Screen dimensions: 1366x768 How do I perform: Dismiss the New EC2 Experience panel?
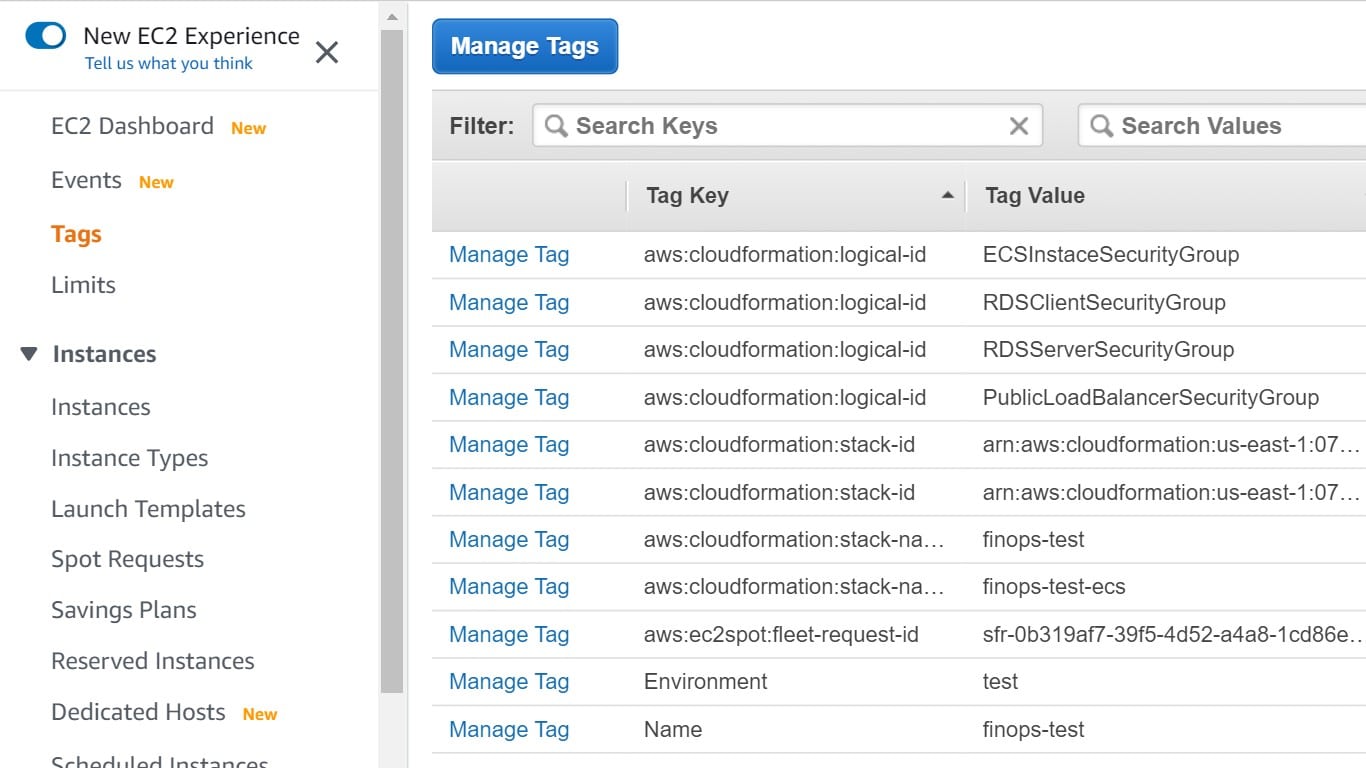click(326, 53)
